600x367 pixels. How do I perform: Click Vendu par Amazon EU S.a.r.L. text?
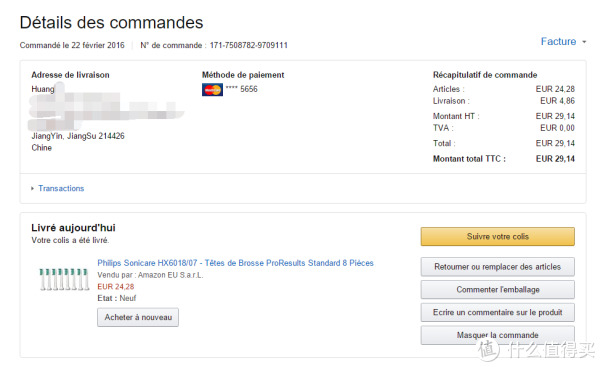(x=150, y=275)
